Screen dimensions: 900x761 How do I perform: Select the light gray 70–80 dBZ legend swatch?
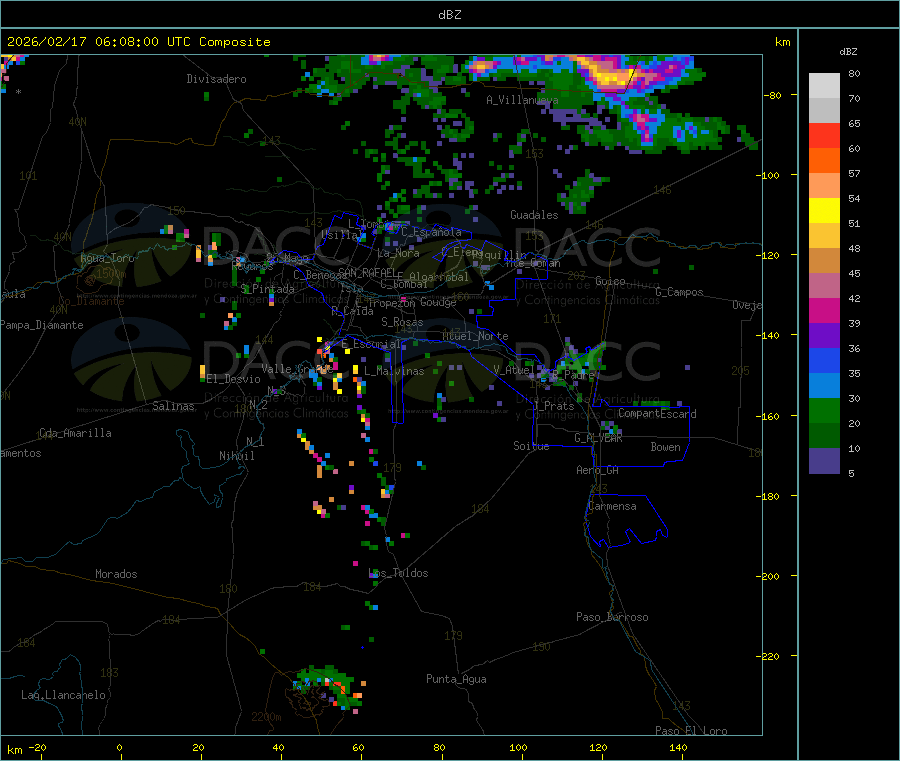[824, 86]
